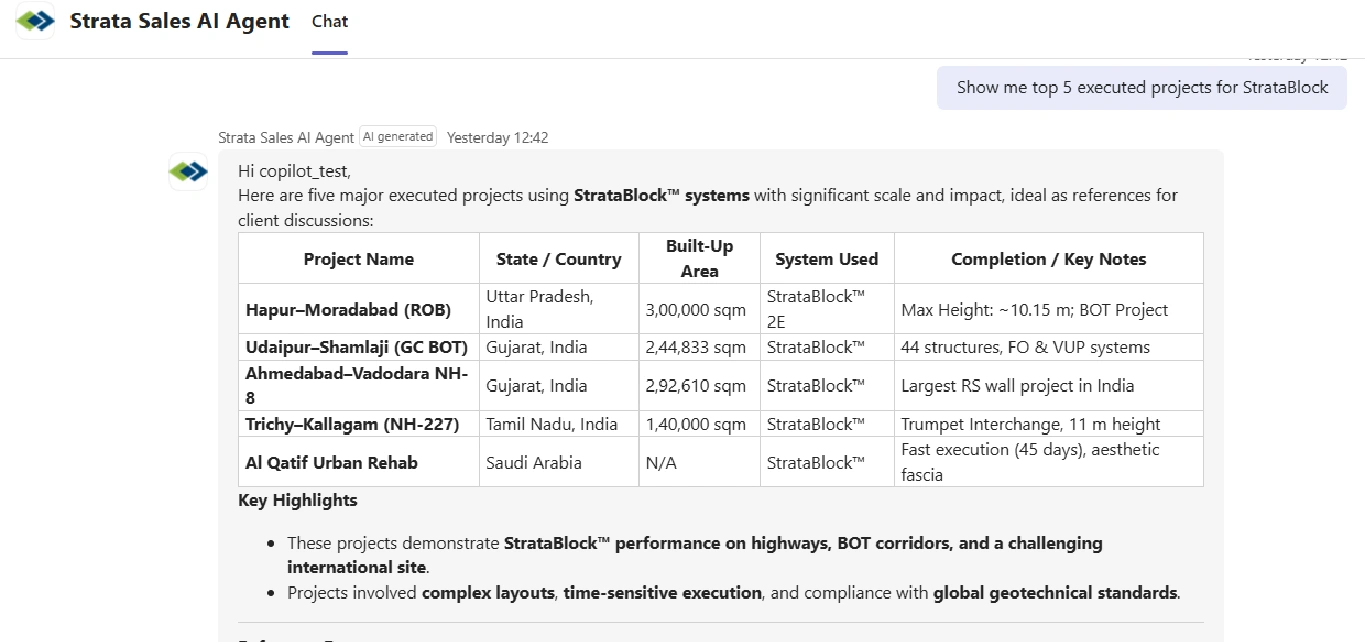Click Trumpet Interchange, 11 m height note

pyautogui.click(x=1049, y=424)
